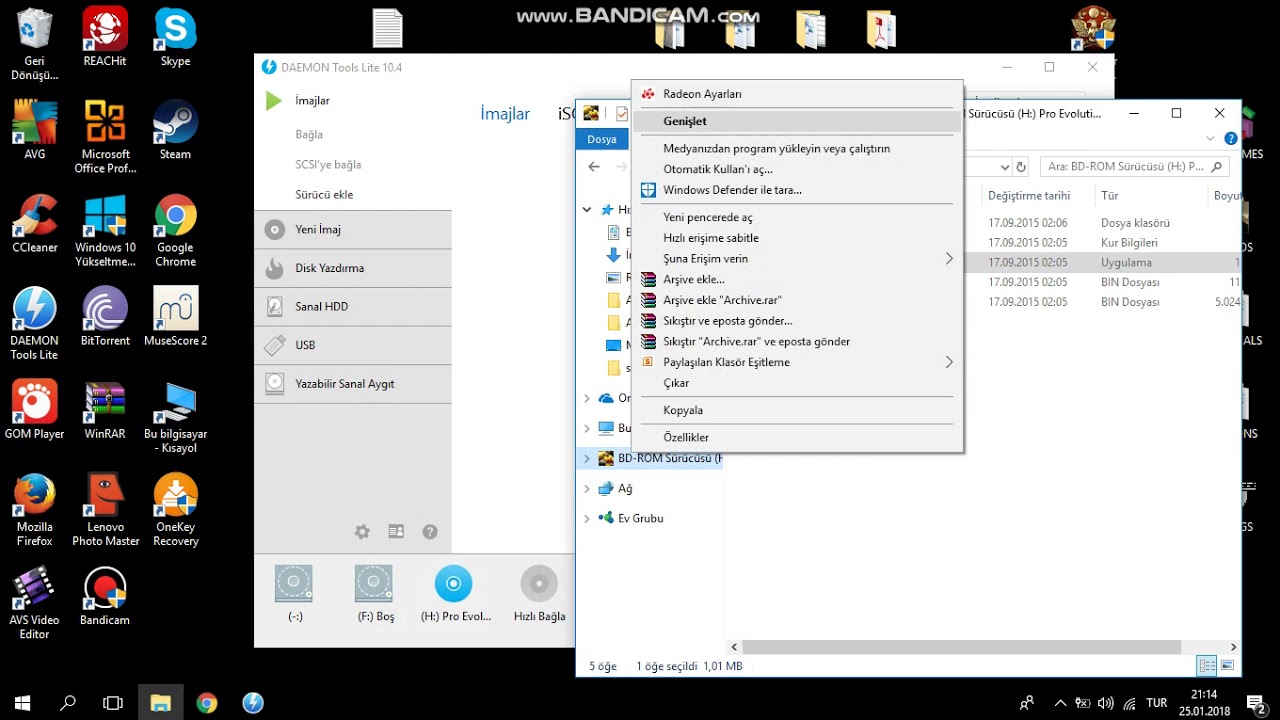Expand the BD-ROM Sürücüsü tree node

(587, 459)
